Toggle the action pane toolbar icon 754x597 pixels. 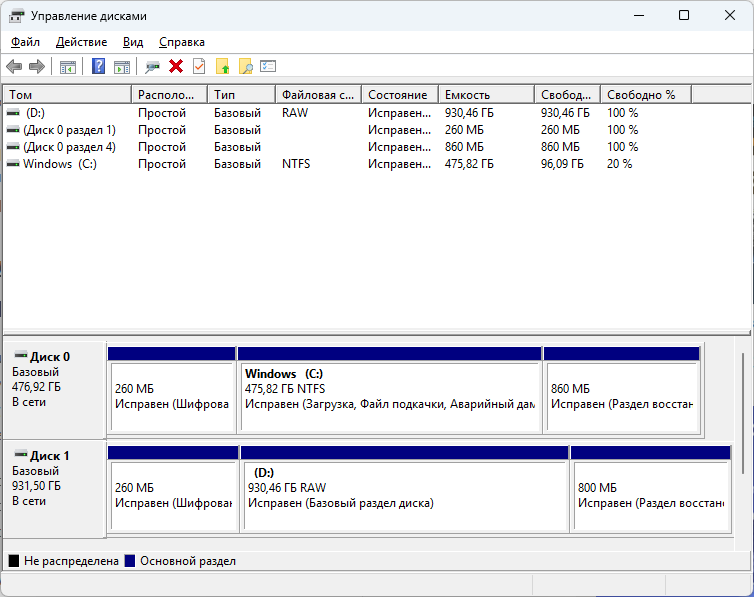click(122, 66)
